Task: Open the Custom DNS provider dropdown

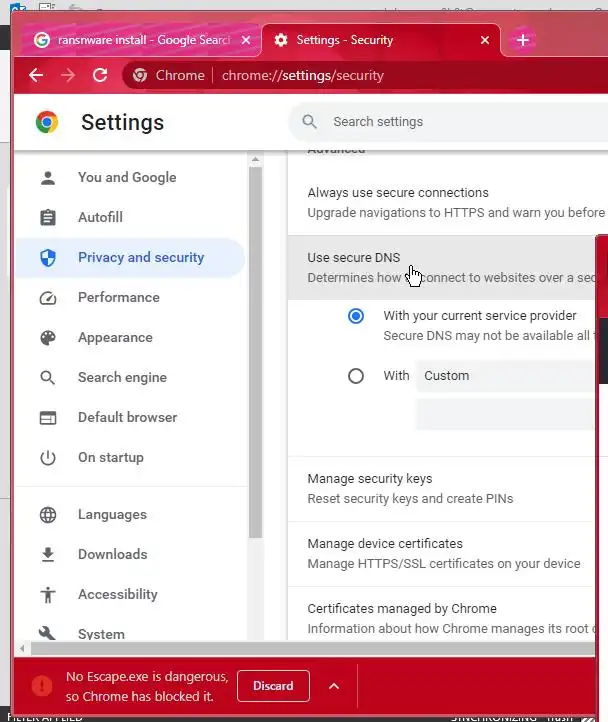Action: [505, 376]
